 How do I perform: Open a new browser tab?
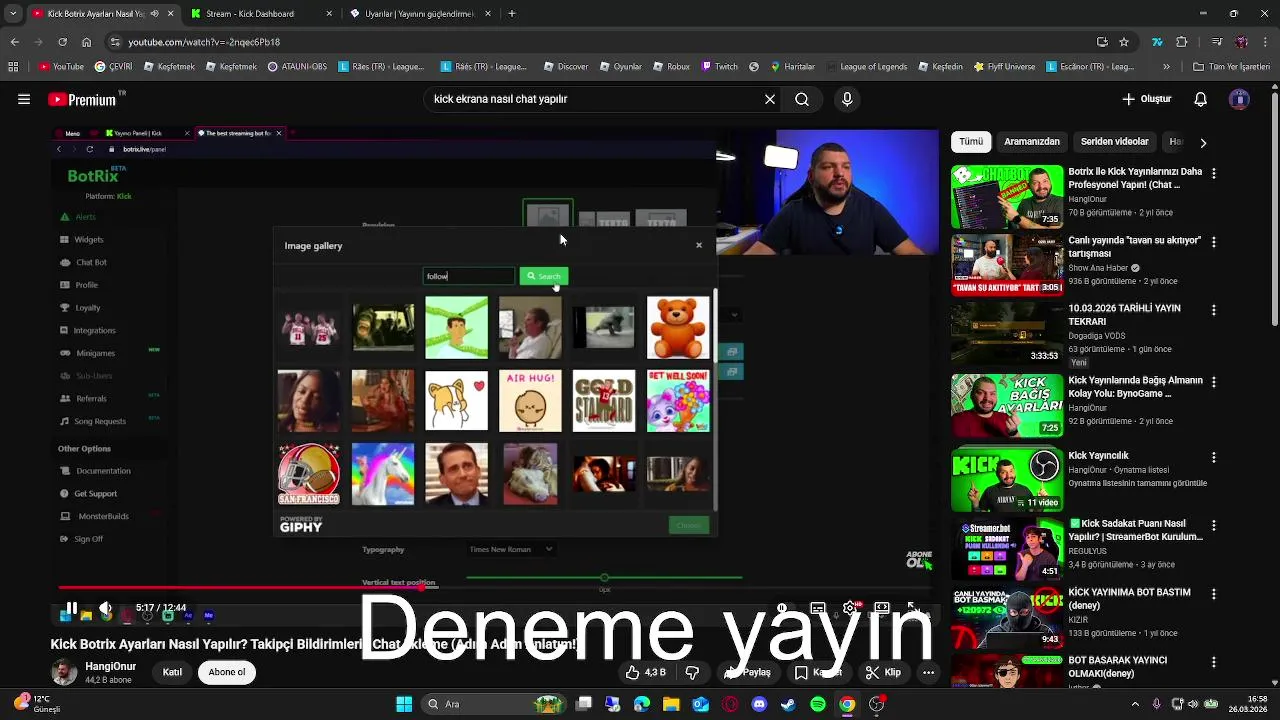click(512, 14)
